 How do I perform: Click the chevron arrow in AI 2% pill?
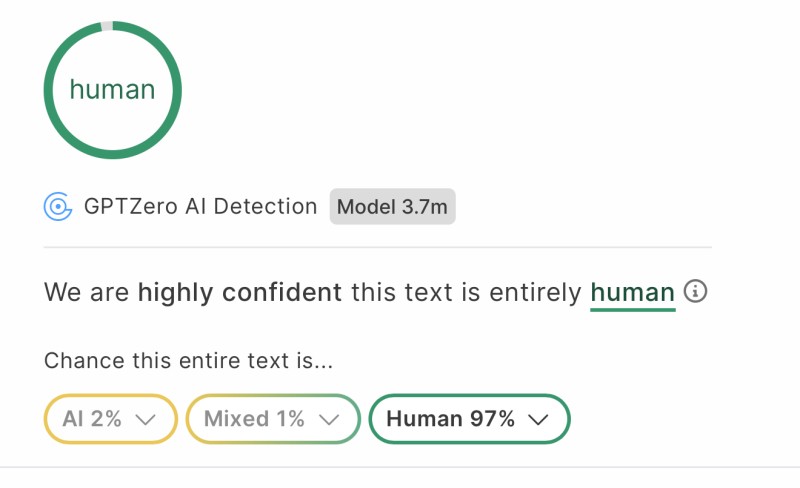[x=144, y=419]
